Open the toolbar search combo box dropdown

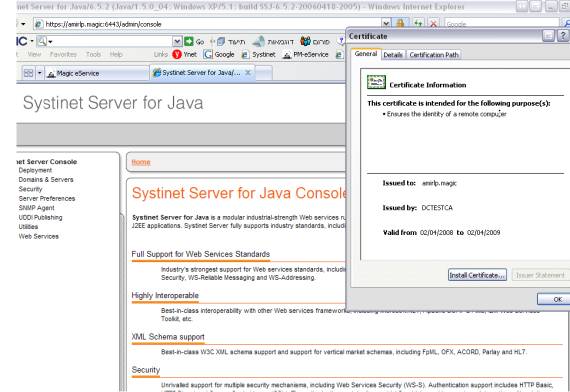[177, 41]
